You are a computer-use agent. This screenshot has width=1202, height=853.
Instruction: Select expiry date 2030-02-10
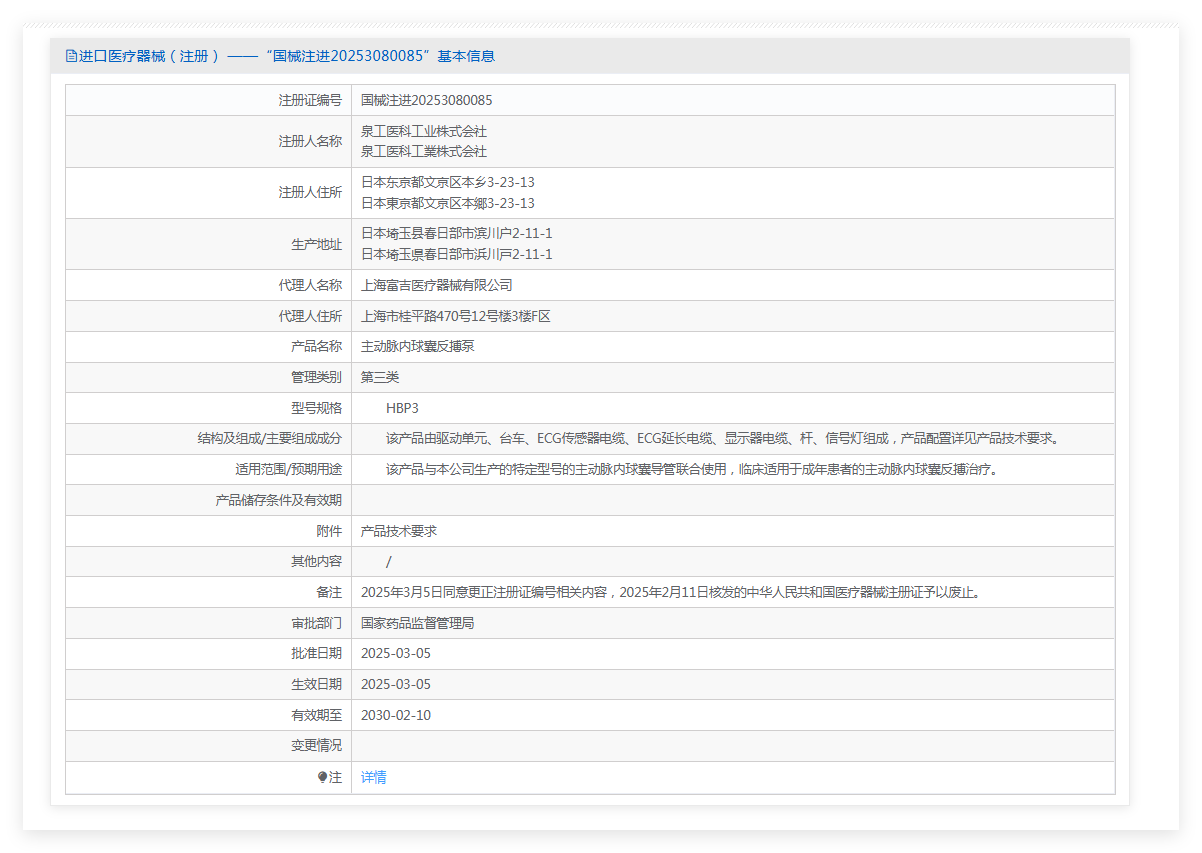tap(396, 715)
